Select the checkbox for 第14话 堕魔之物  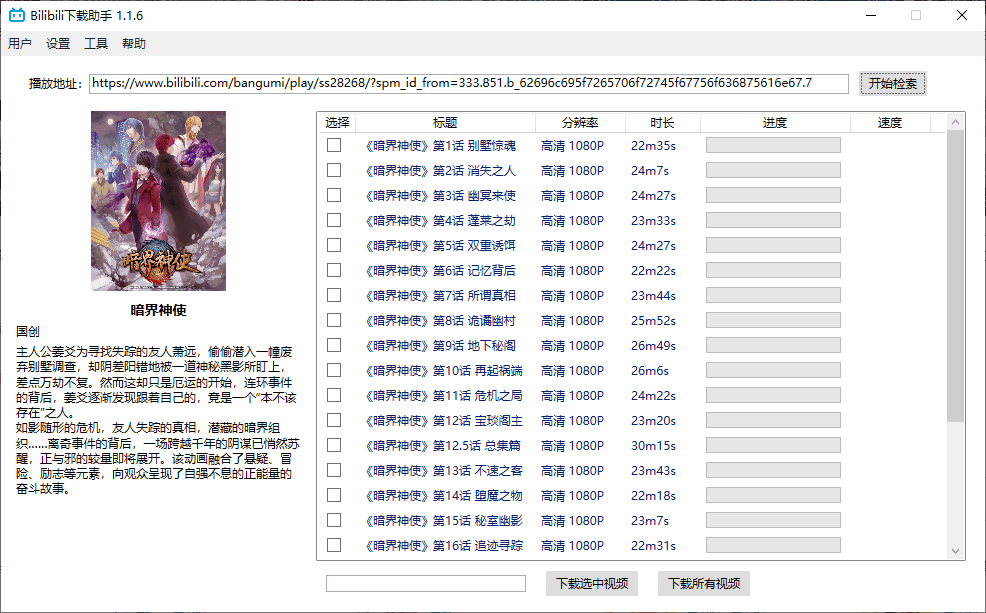click(334, 495)
